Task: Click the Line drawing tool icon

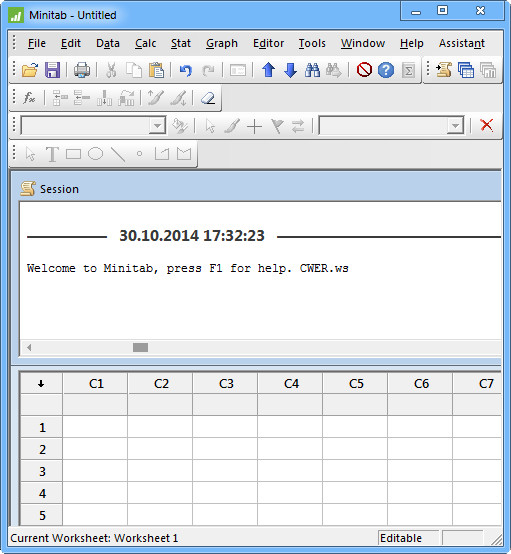Action: 118,154
